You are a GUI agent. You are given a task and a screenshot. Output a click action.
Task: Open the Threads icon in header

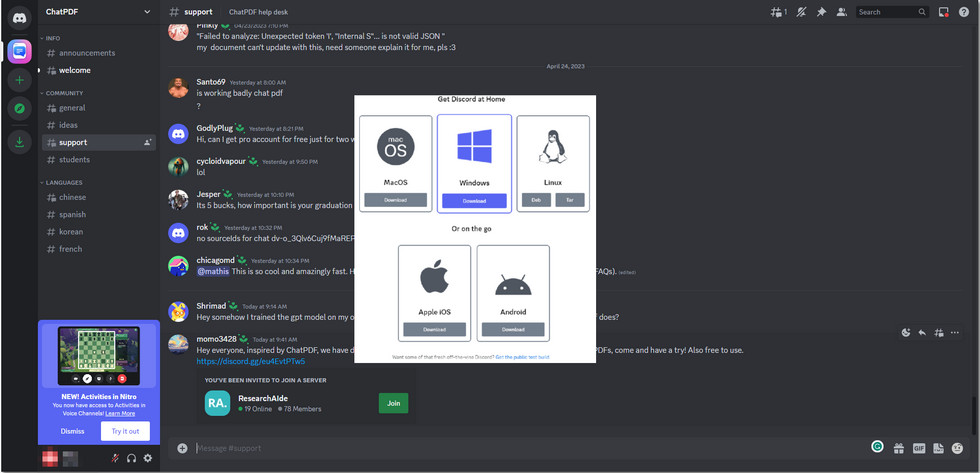tap(778, 12)
